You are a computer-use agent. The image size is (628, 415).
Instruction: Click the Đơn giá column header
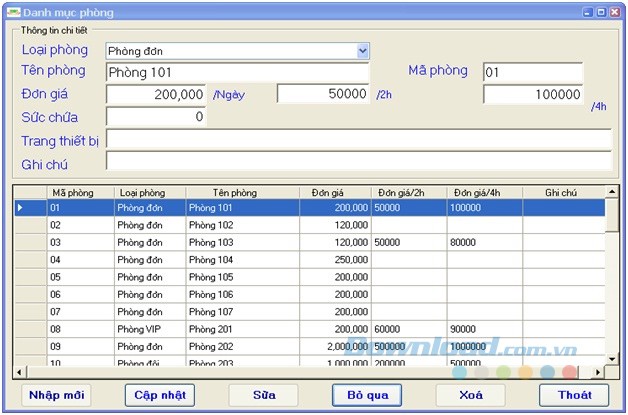326,192
